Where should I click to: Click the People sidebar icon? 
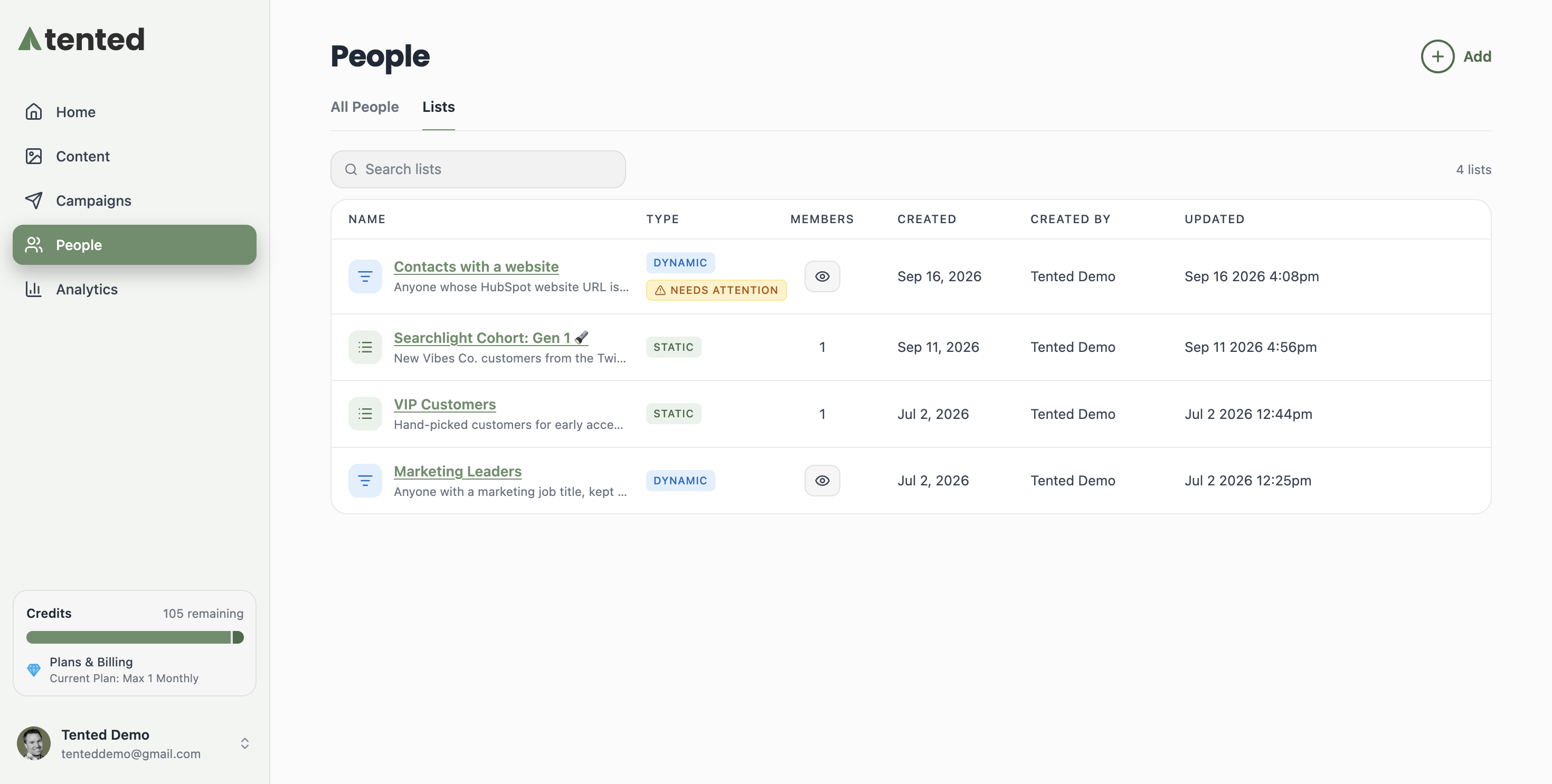point(34,244)
